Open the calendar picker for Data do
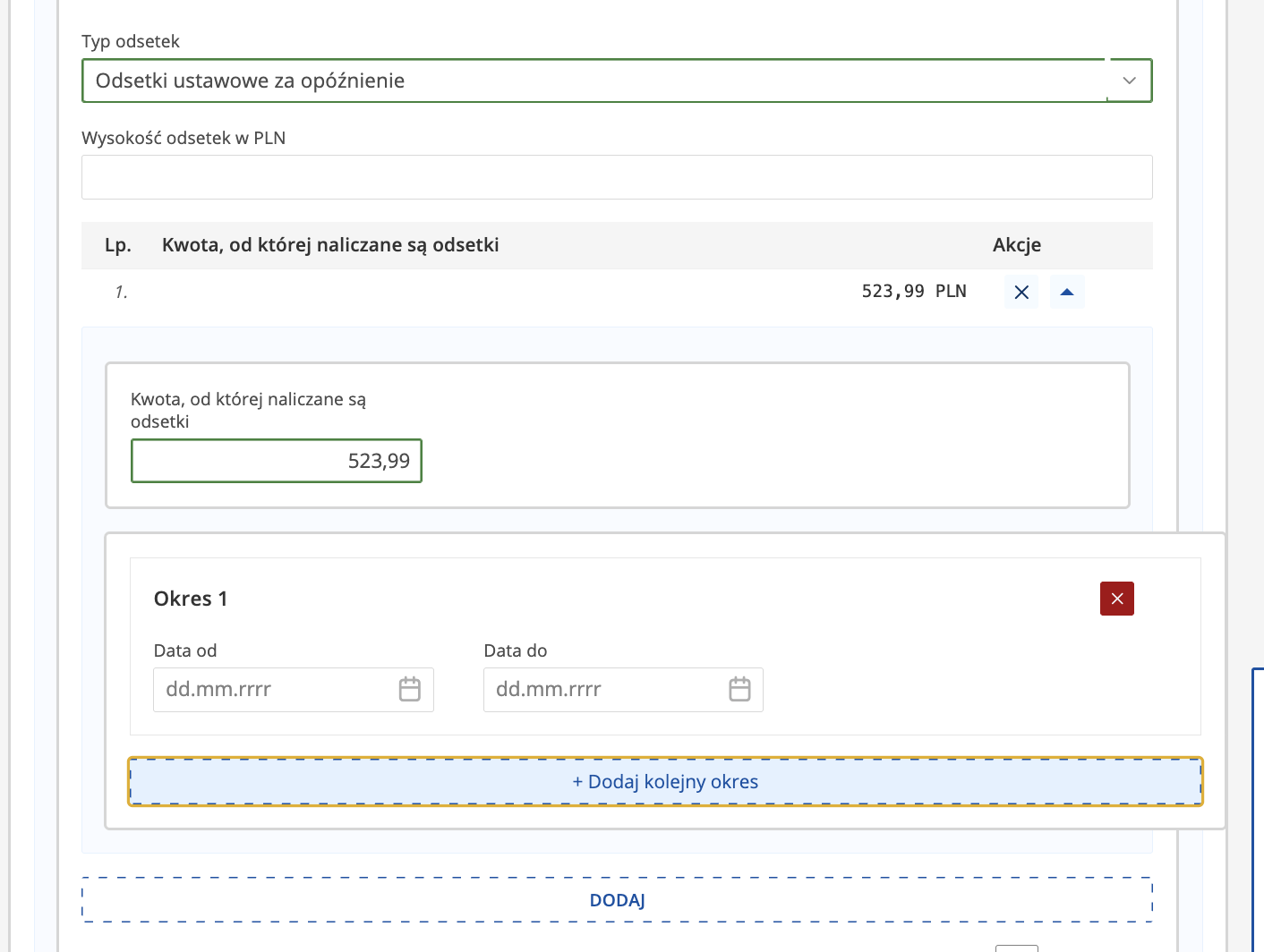Screen dimensions: 1264x952 (740, 689)
